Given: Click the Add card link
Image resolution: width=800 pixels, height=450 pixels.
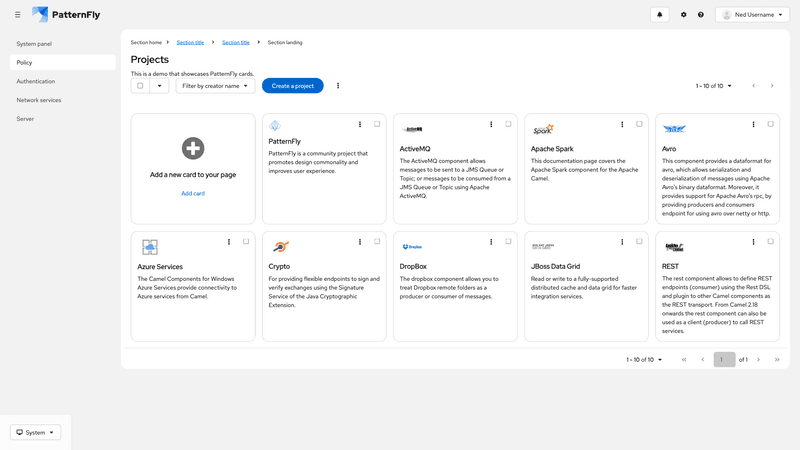Looking at the screenshot, I should coord(193,193).
